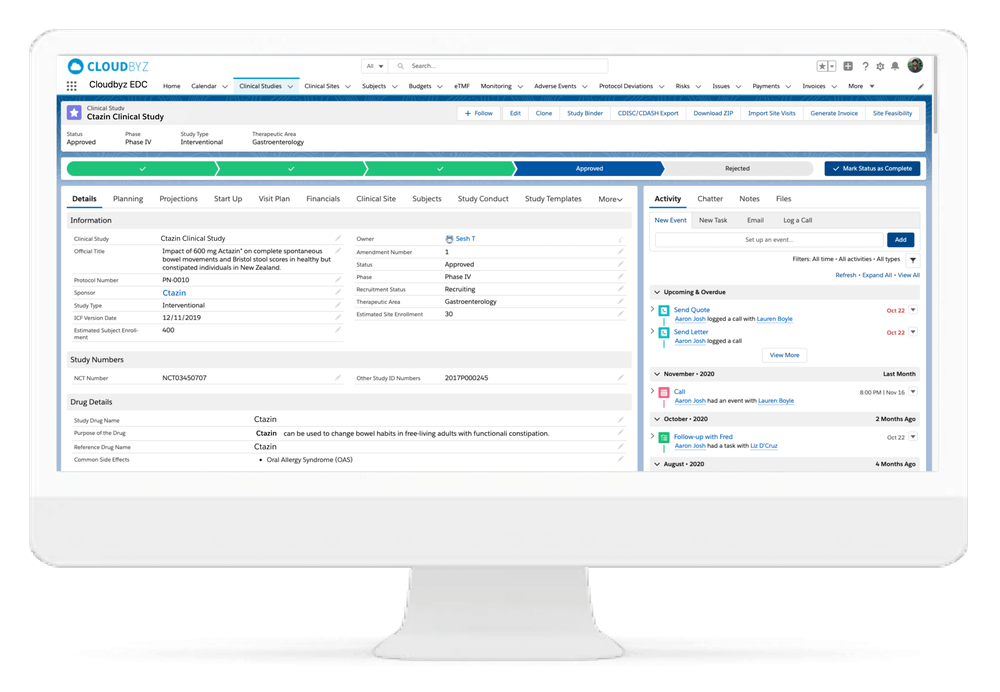Click the pencil icon beside Estimated Site Enrollment
This screenshot has width=1000, height=692.
(x=621, y=314)
